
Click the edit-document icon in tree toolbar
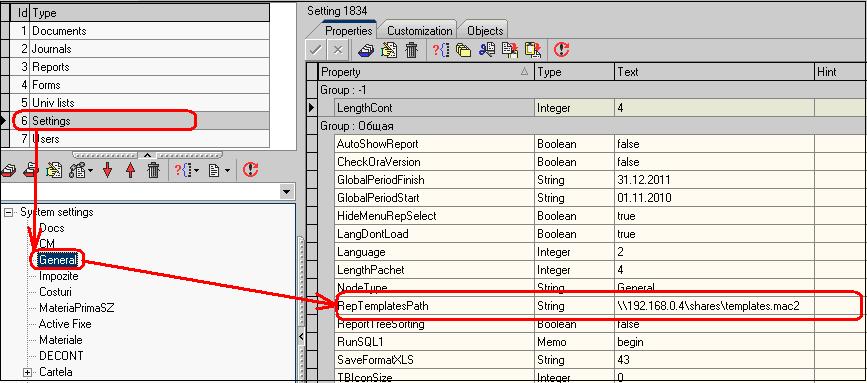[54, 170]
